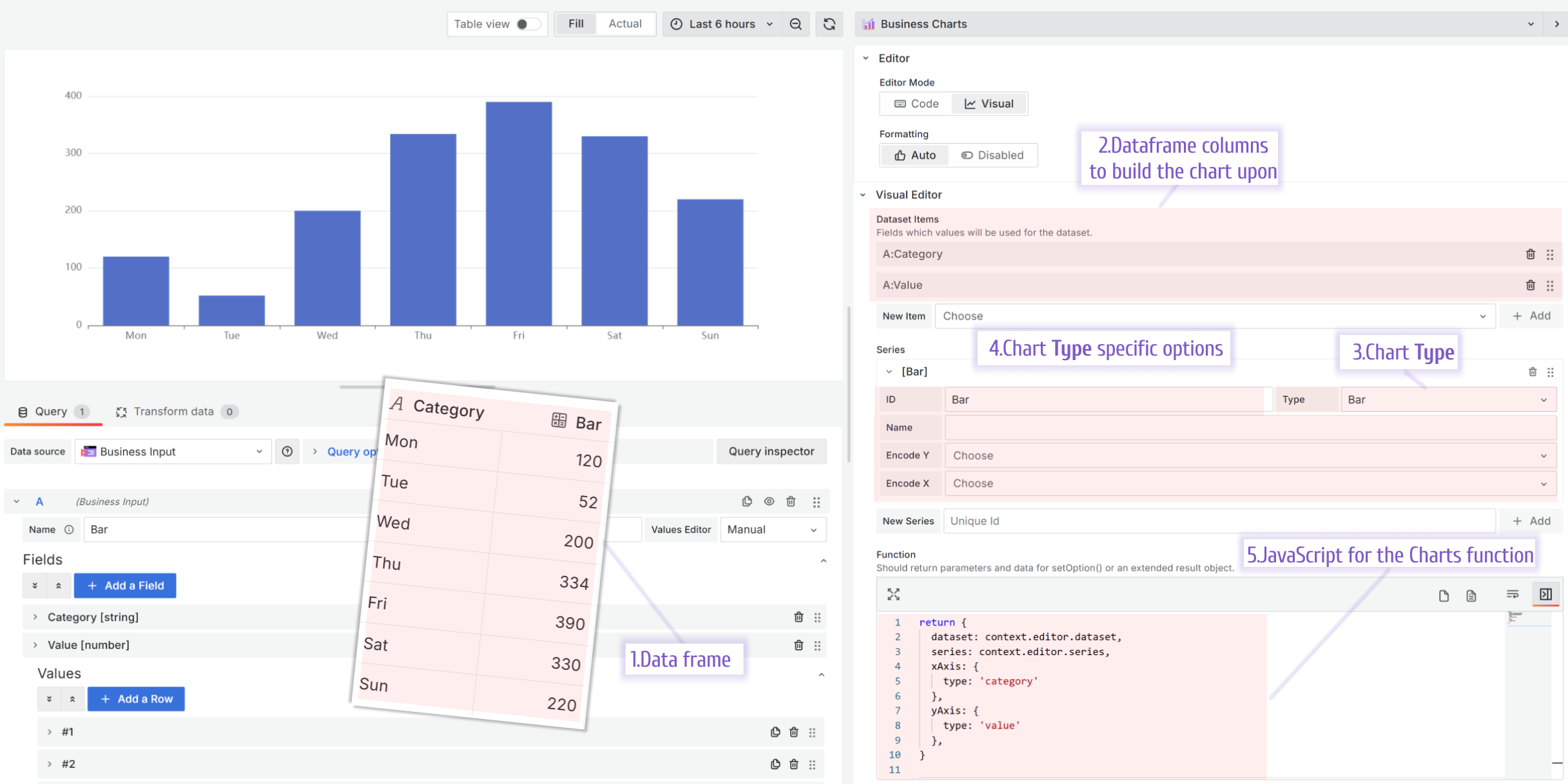This screenshot has height=784, width=1568.
Task: Open the Query inspector
Action: pyautogui.click(x=771, y=451)
